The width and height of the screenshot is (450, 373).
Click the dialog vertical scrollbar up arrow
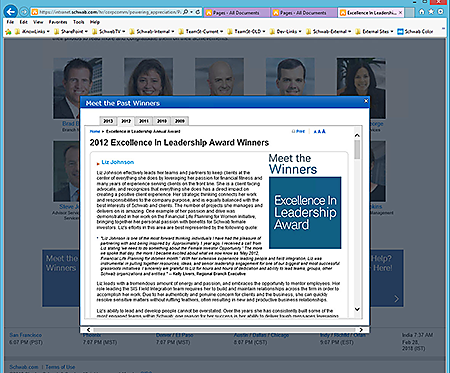(x=357, y=135)
